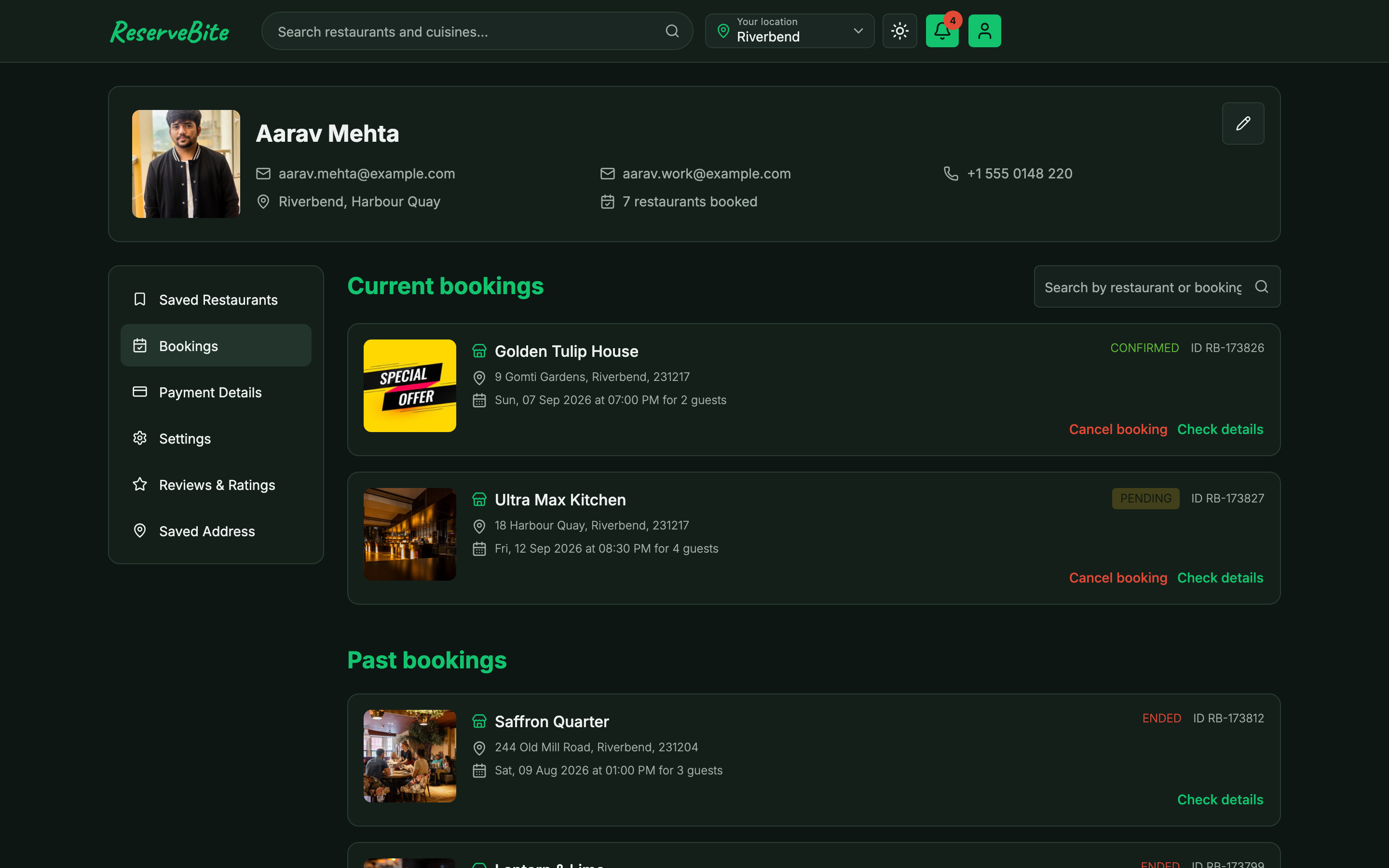Click booking ID RB-173812

(x=1228, y=718)
